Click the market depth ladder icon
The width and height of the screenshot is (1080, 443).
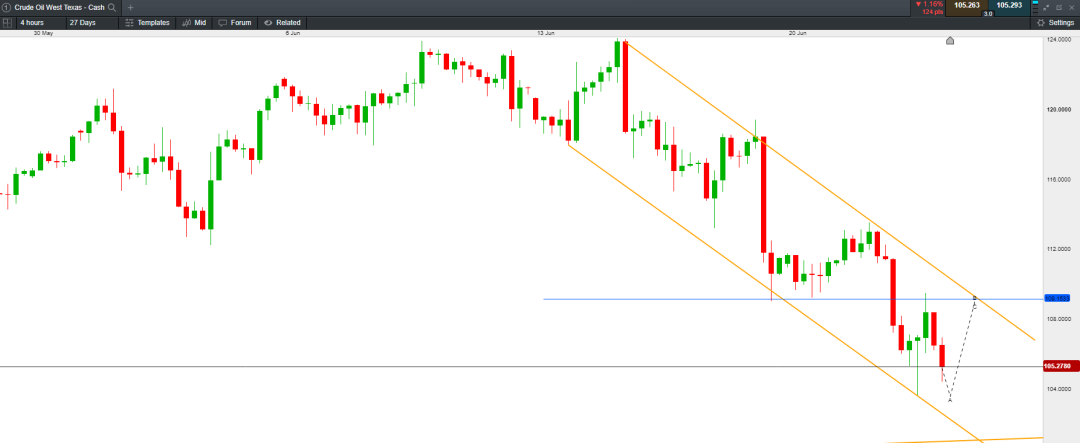coord(1033,7)
